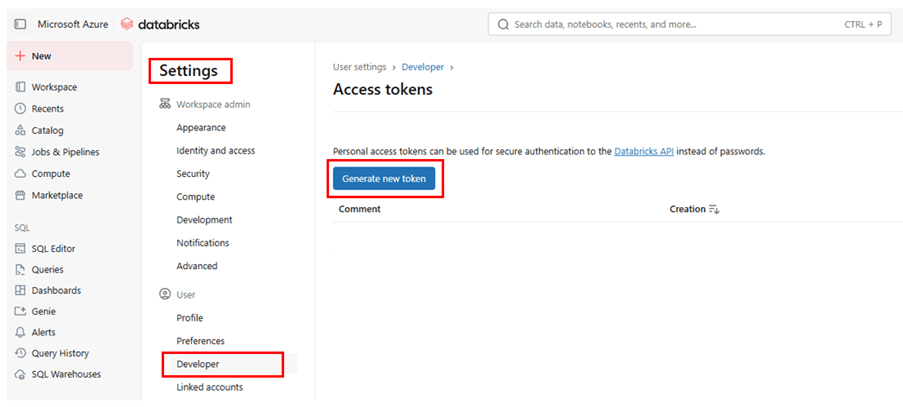
Task: Open Genie from the sidebar
Action: (43, 311)
